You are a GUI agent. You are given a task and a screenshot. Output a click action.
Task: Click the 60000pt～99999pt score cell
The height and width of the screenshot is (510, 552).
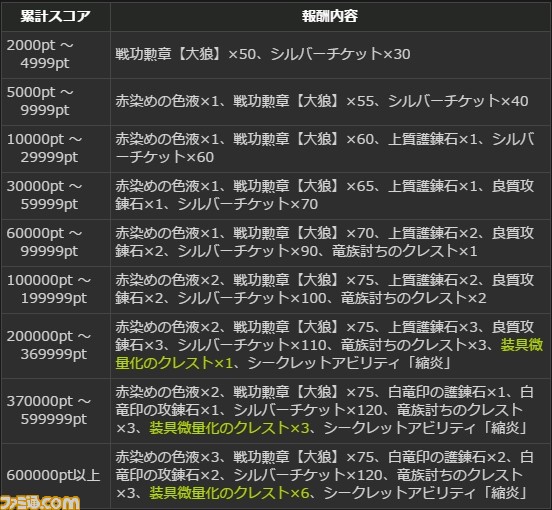[56, 243]
